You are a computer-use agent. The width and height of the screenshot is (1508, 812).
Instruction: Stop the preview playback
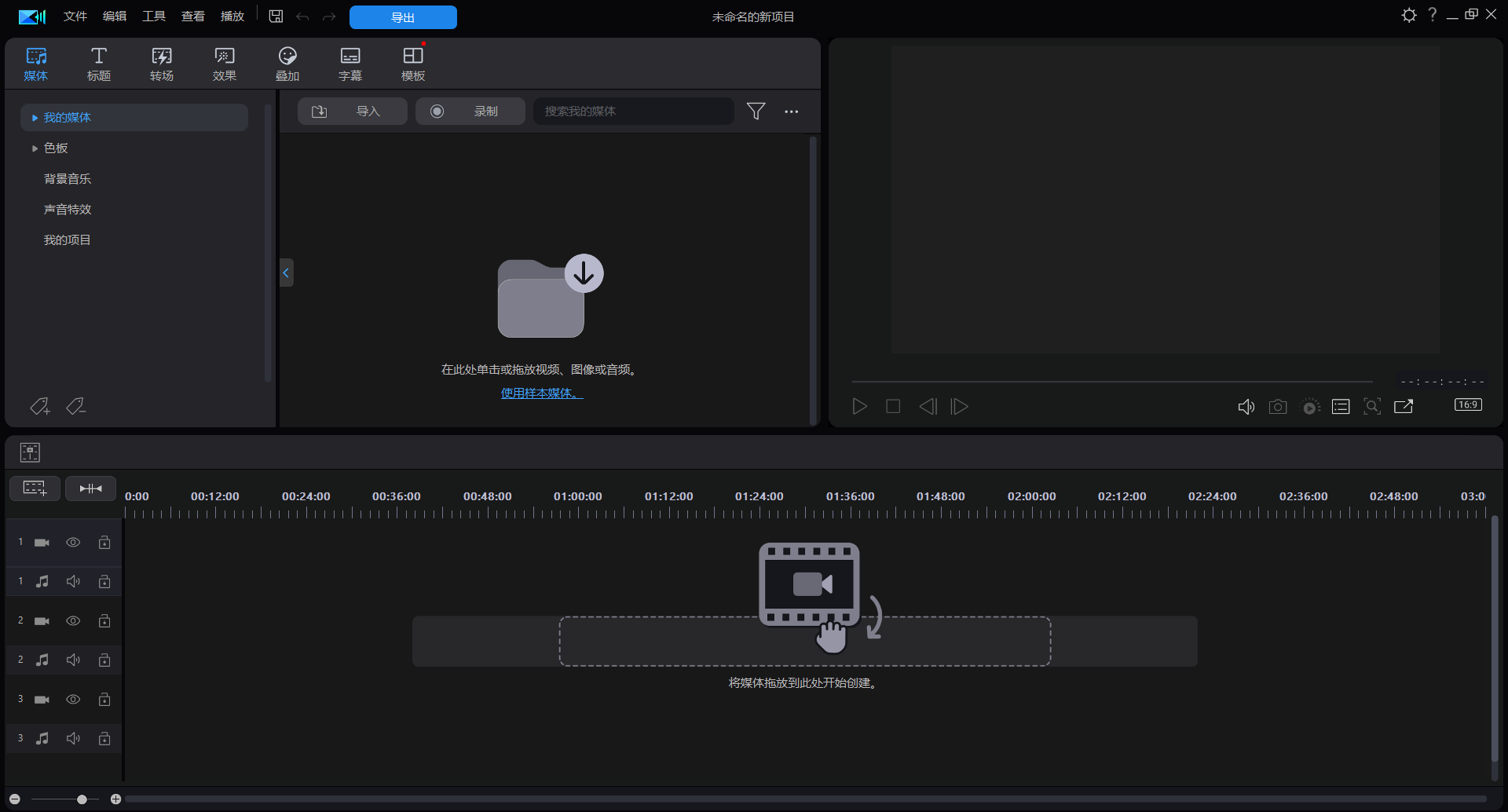893,407
